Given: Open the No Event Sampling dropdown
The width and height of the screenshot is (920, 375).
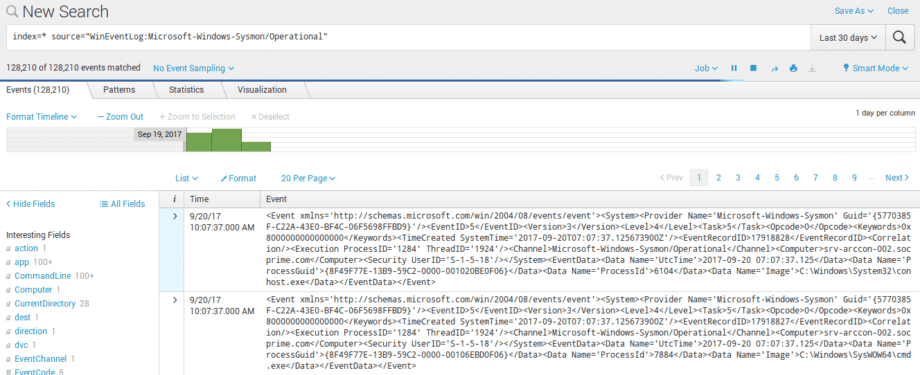Looking at the screenshot, I should click(x=194, y=68).
